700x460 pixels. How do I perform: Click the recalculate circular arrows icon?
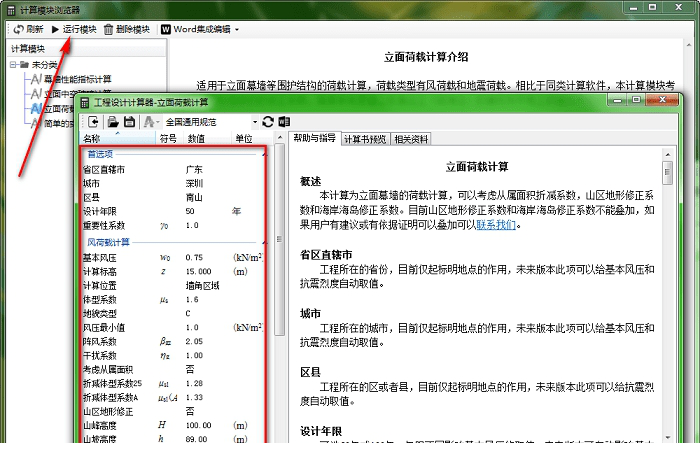click(x=268, y=121)
